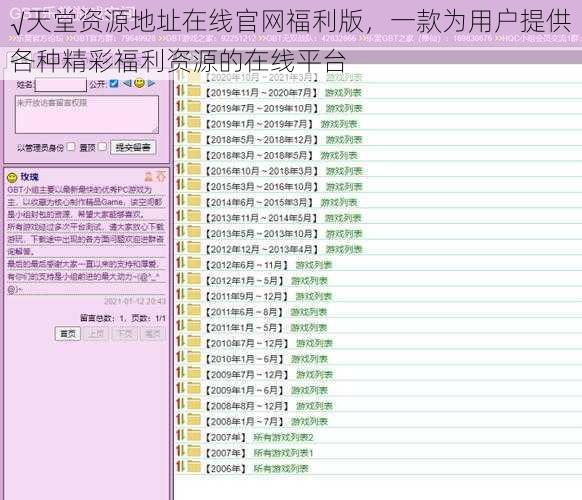The width and height of the screenshot is (582, 500).
Task: Click the arrow marker before 2009年1月～6月 folder
Action: pos(180,388)
